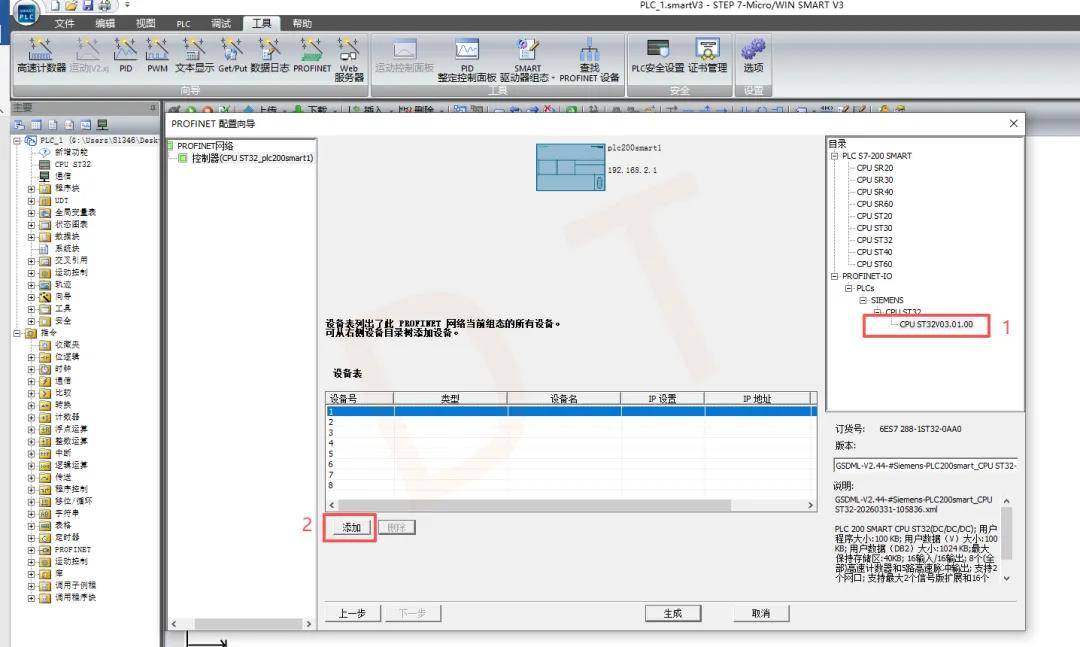Click the 取消 button in wizard
Screen dimensions: 1080x647
point(761,613)
